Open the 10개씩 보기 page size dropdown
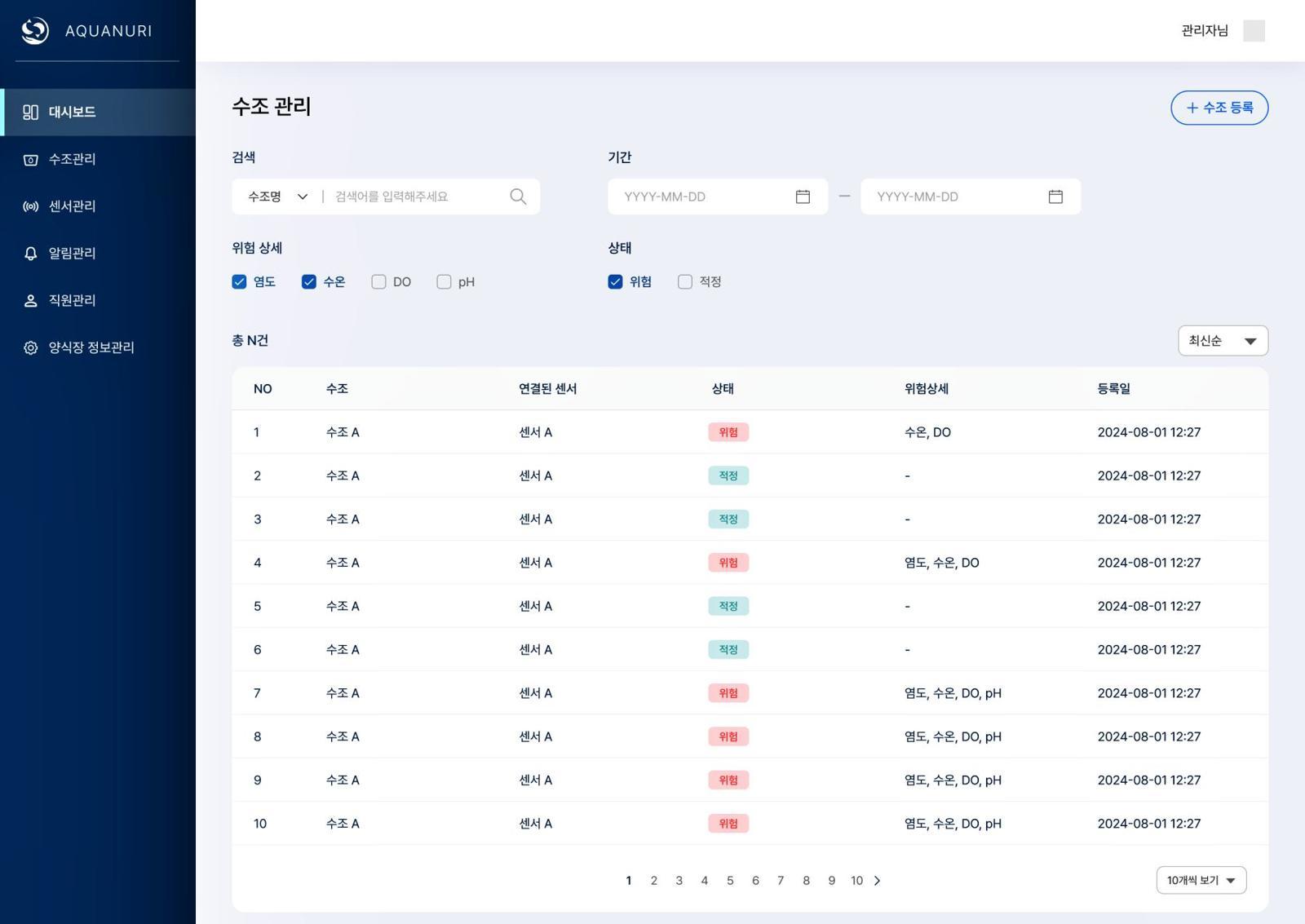 (x=1201, y=881)
